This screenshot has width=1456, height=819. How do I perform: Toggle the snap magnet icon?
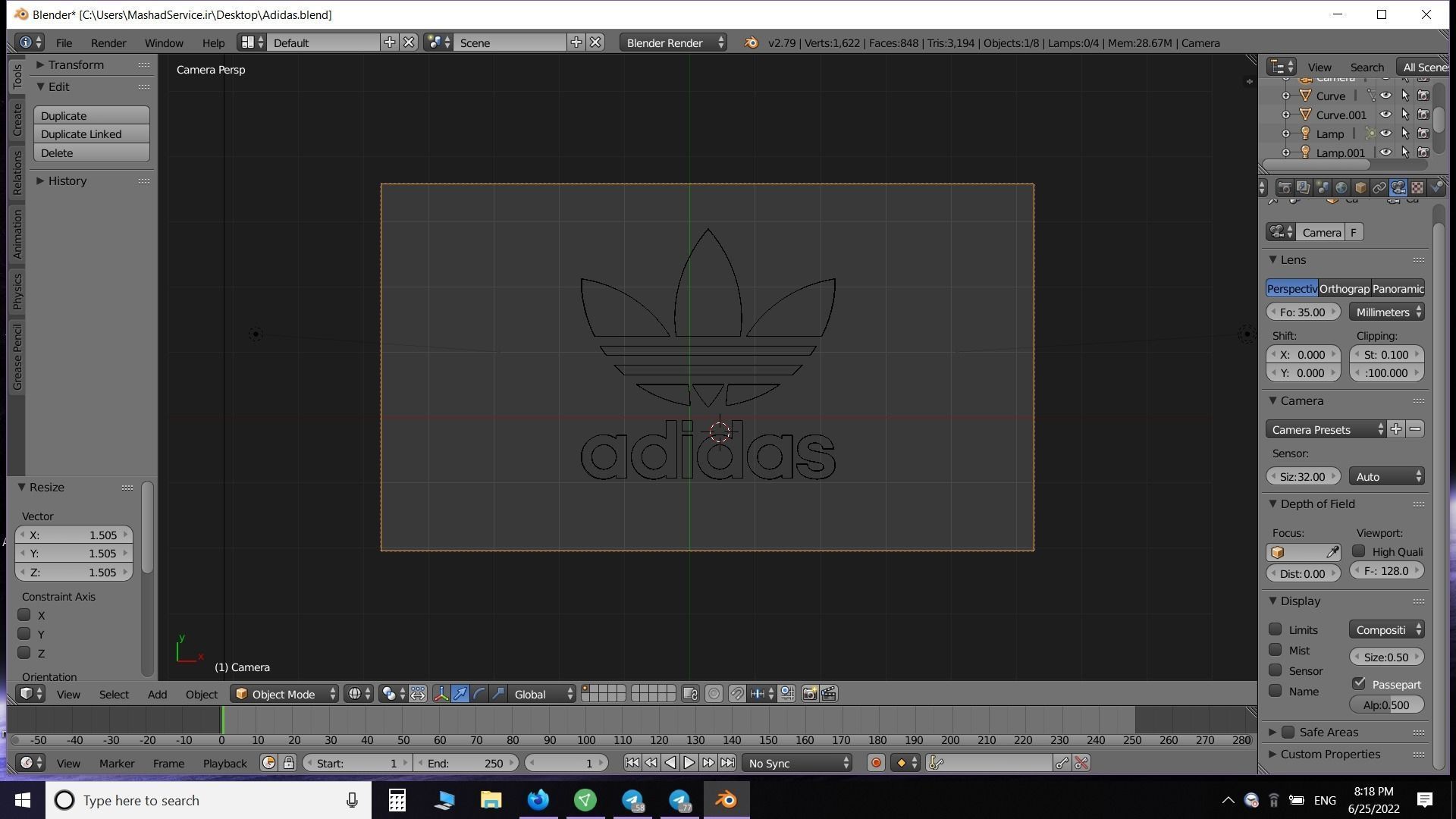tap(737, 694)
